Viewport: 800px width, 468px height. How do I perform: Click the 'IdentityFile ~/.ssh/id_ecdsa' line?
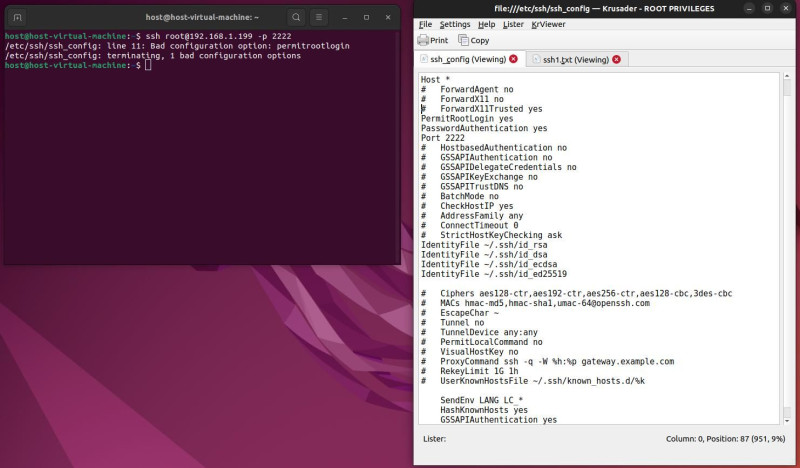489,264
